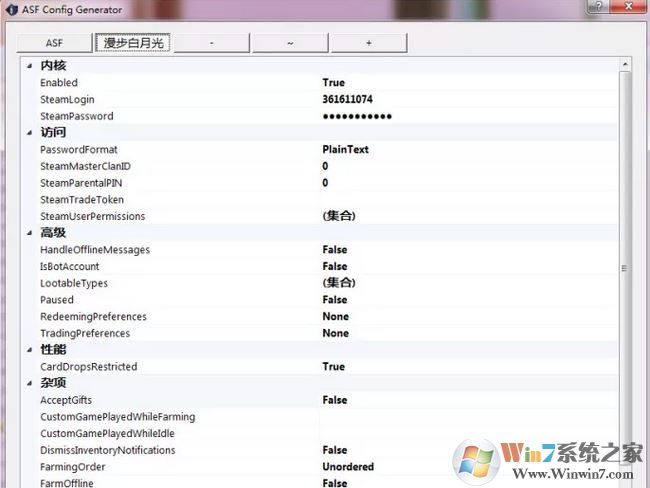The image size is (650, 488).
Task: Click the vertical scrollbar thumb
Action: (x=625, y=269)
